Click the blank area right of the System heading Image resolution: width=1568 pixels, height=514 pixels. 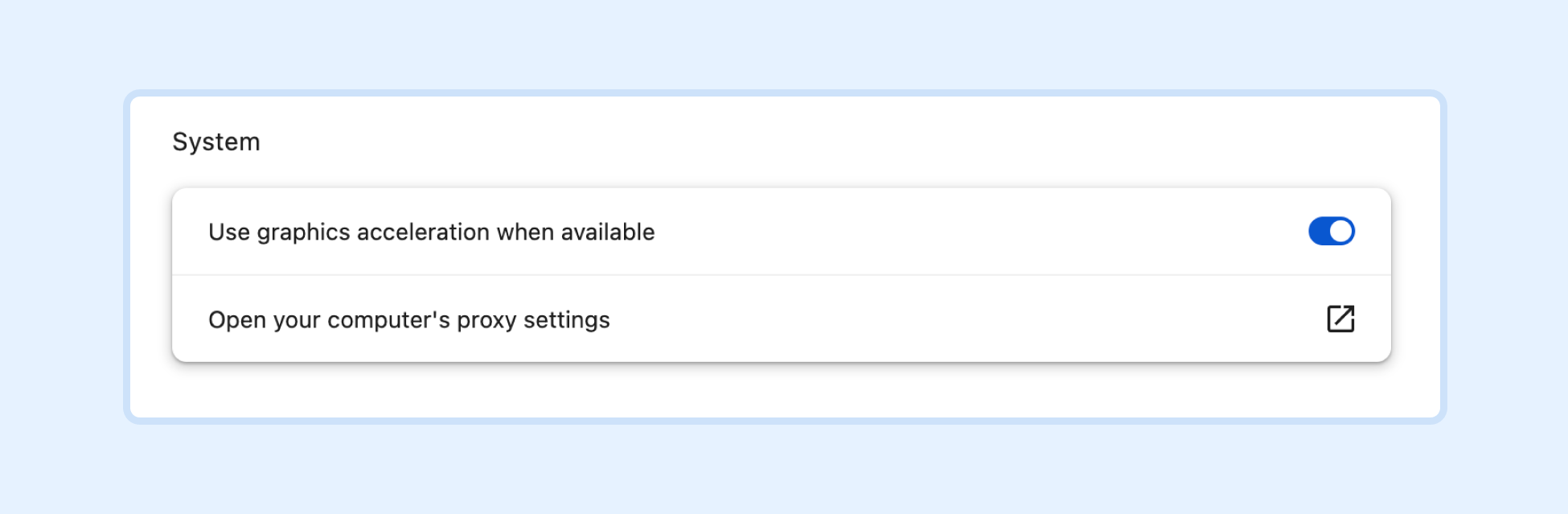coord(804,142)
